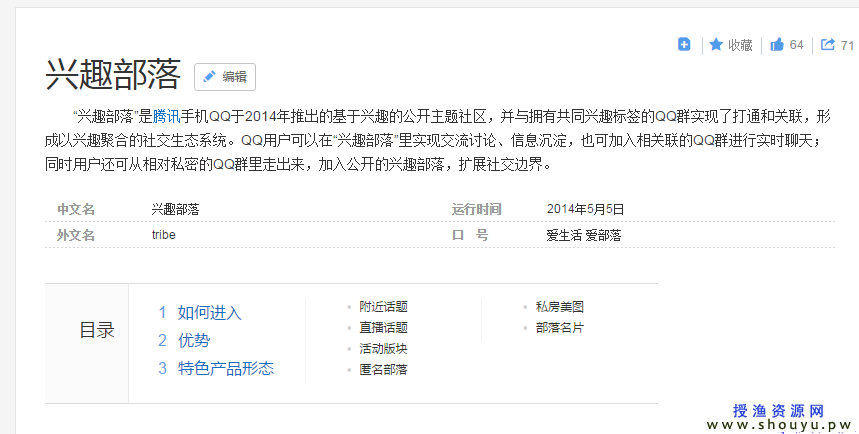Image resolution: width=859 pixels, height=434 pixels.
Task: Click the slogan 爱生活 爱部落
Action: (584, 236)
